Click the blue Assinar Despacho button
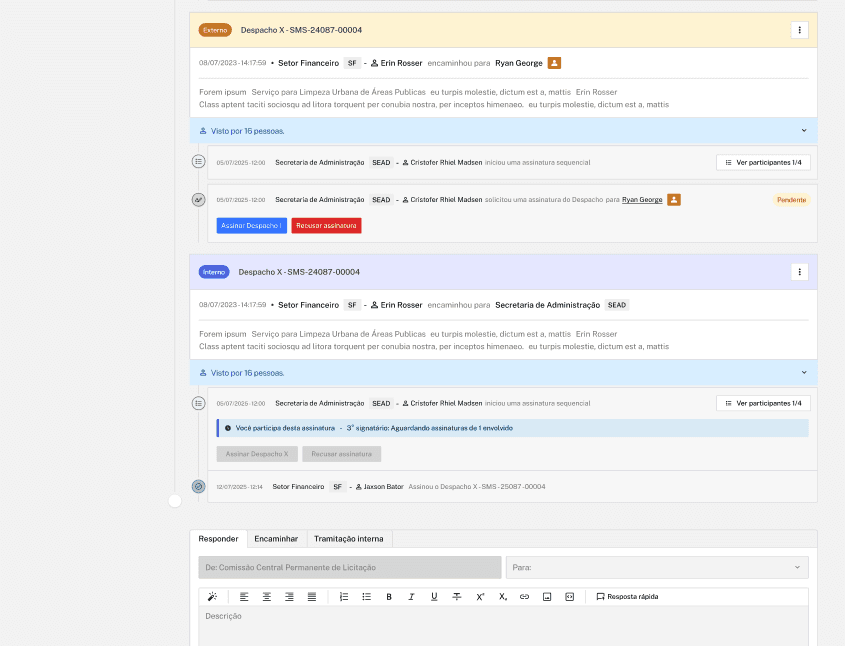Viewport: 845px width, 646px height. pos(252,226)
